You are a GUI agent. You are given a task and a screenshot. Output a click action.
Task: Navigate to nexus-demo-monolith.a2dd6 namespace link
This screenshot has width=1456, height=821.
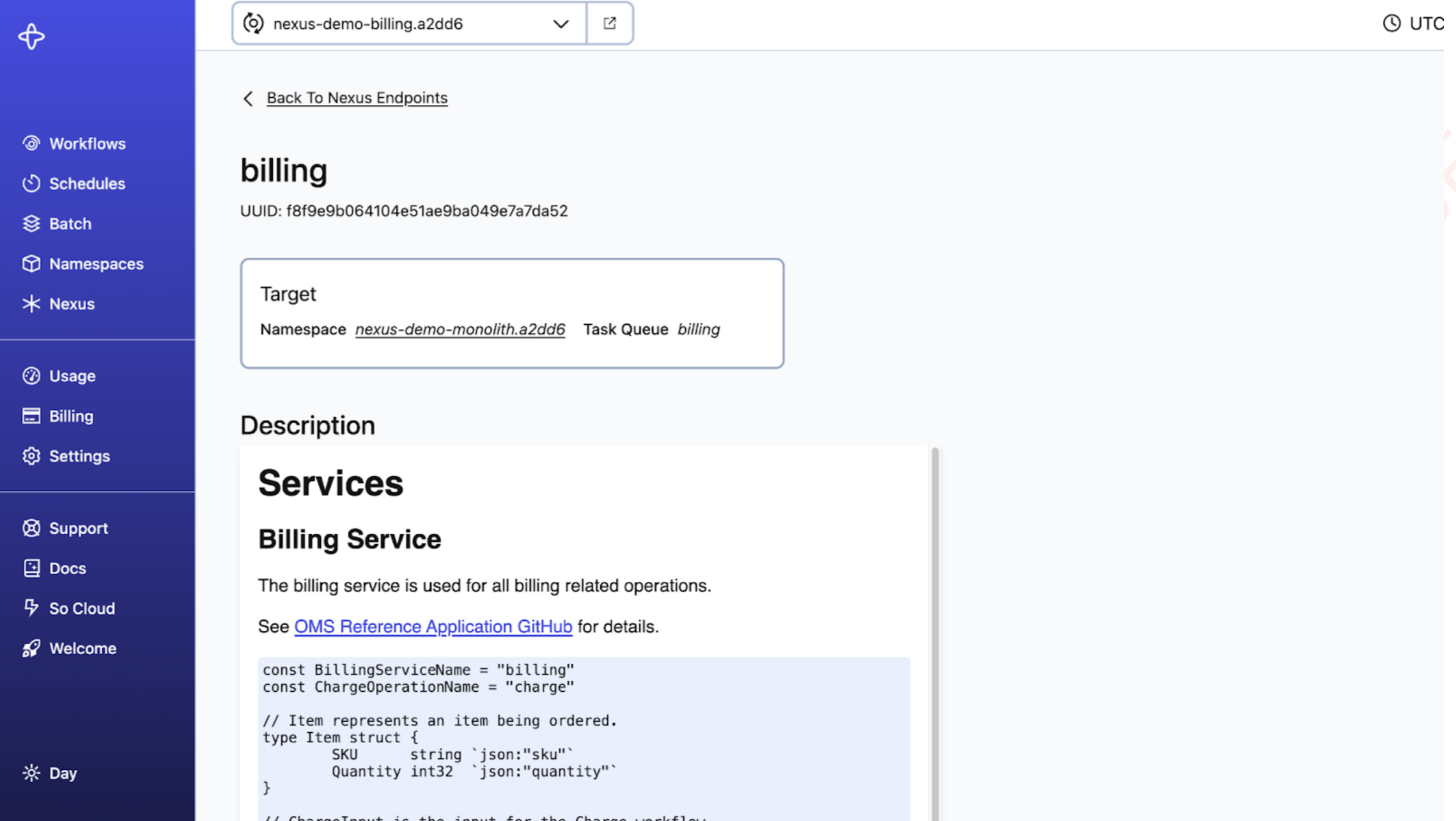pos(460,329)
